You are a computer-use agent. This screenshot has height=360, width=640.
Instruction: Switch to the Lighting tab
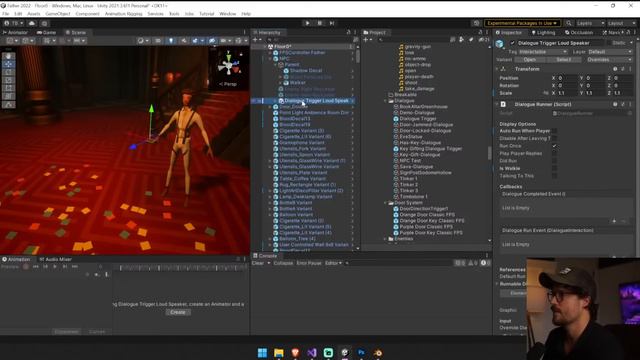[543, 32]
